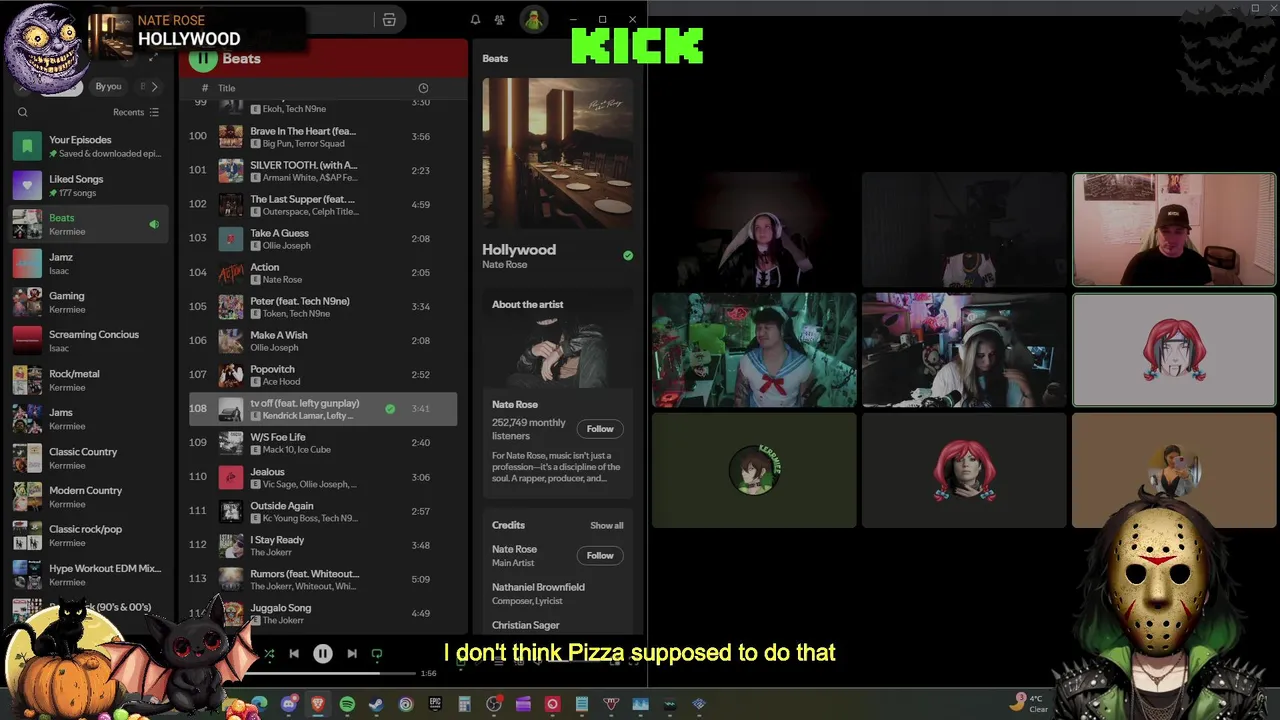Open the Kermit profile avatar menu
This screenshot has width=1280, height=720.
click(533, 20)
